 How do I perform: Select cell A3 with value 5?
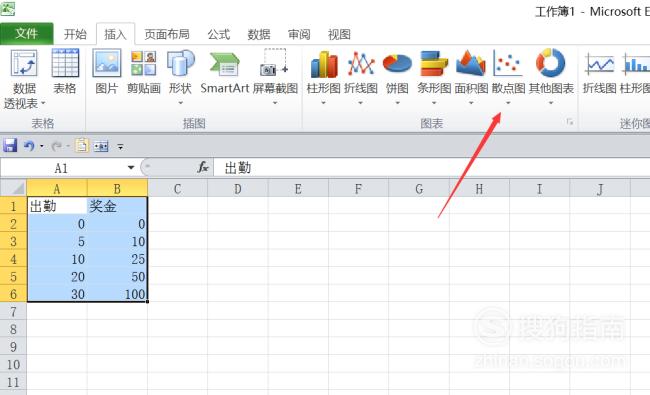pyautogui.click(x=57, y=241)
